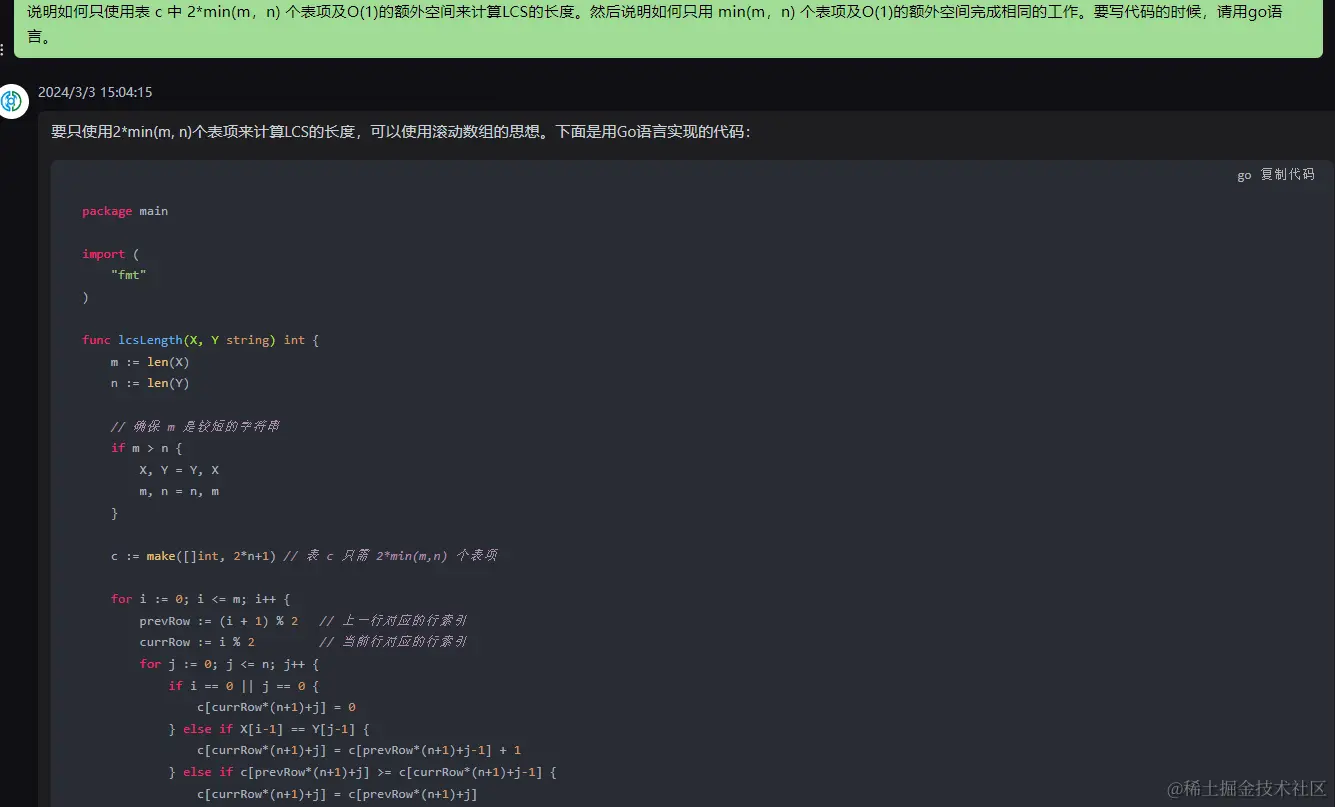Click the else if line containing >= comparison
Viewport: 1335px width, 807px height.
[x=362, y=772]
